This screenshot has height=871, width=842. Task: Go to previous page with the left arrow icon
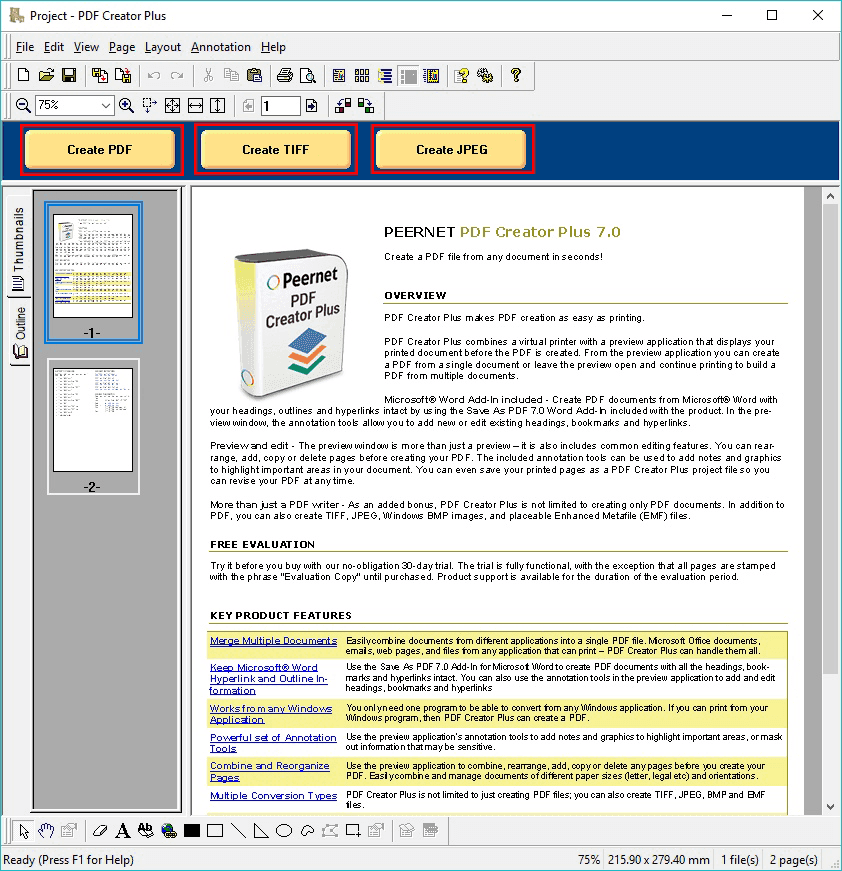(x=248, y=106)
